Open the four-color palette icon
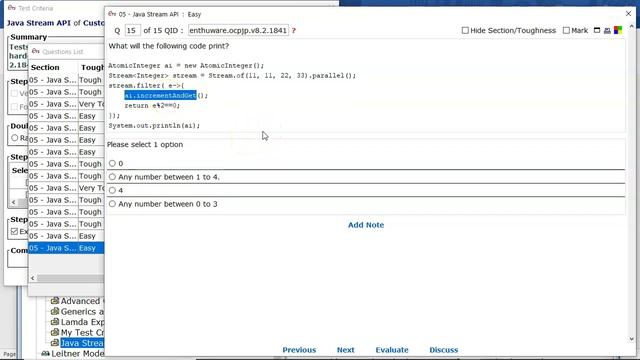640x360 pixels. (x=618, y=30)
